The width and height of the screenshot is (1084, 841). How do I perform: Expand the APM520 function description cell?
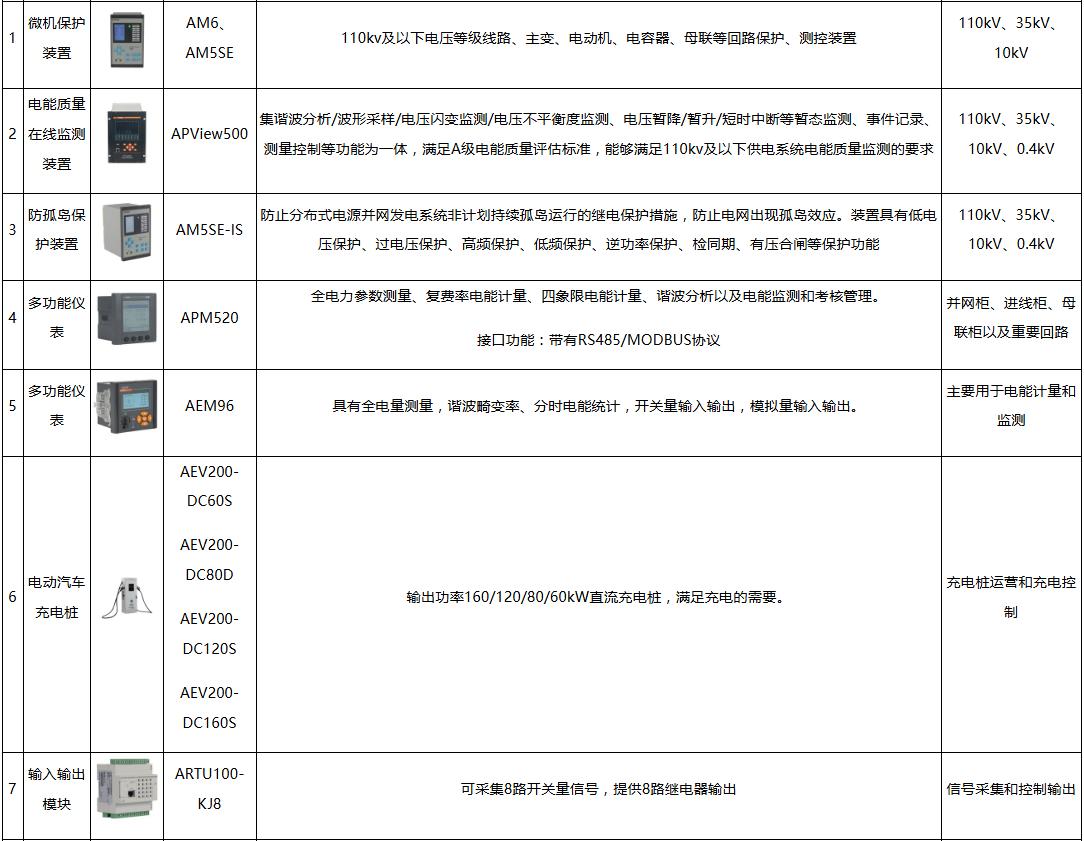tap(600, 320)
